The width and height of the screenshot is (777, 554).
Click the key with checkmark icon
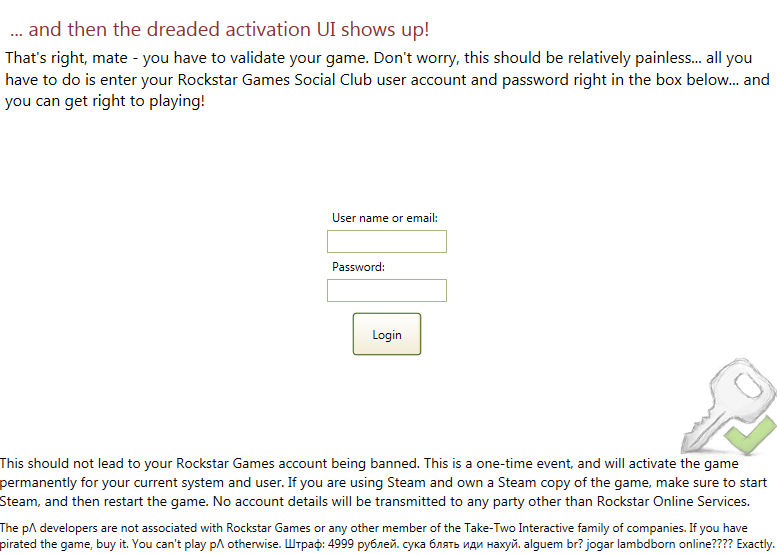[x=728, y=406]
